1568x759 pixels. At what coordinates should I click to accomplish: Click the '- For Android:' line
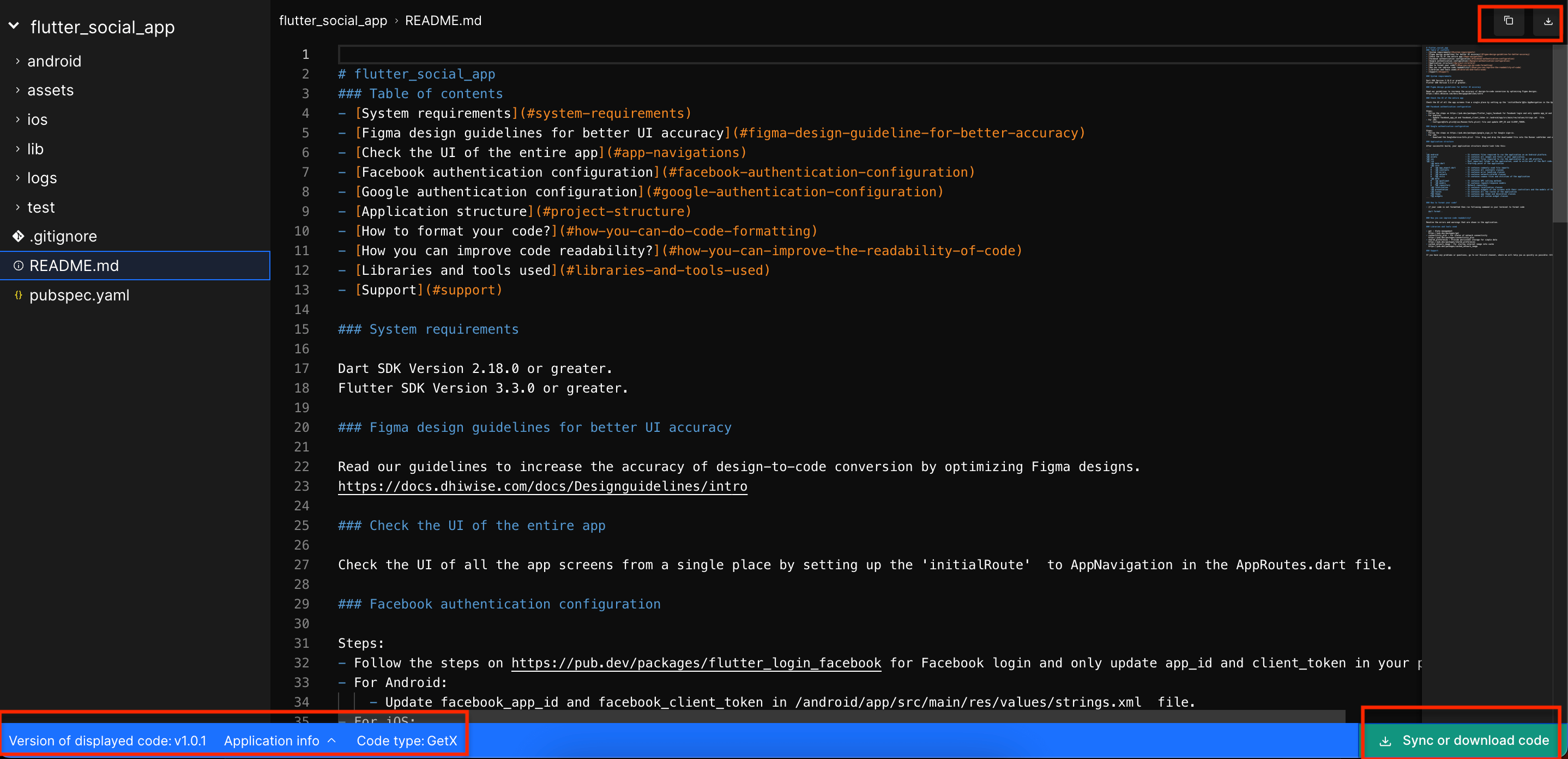coord(393,682)
